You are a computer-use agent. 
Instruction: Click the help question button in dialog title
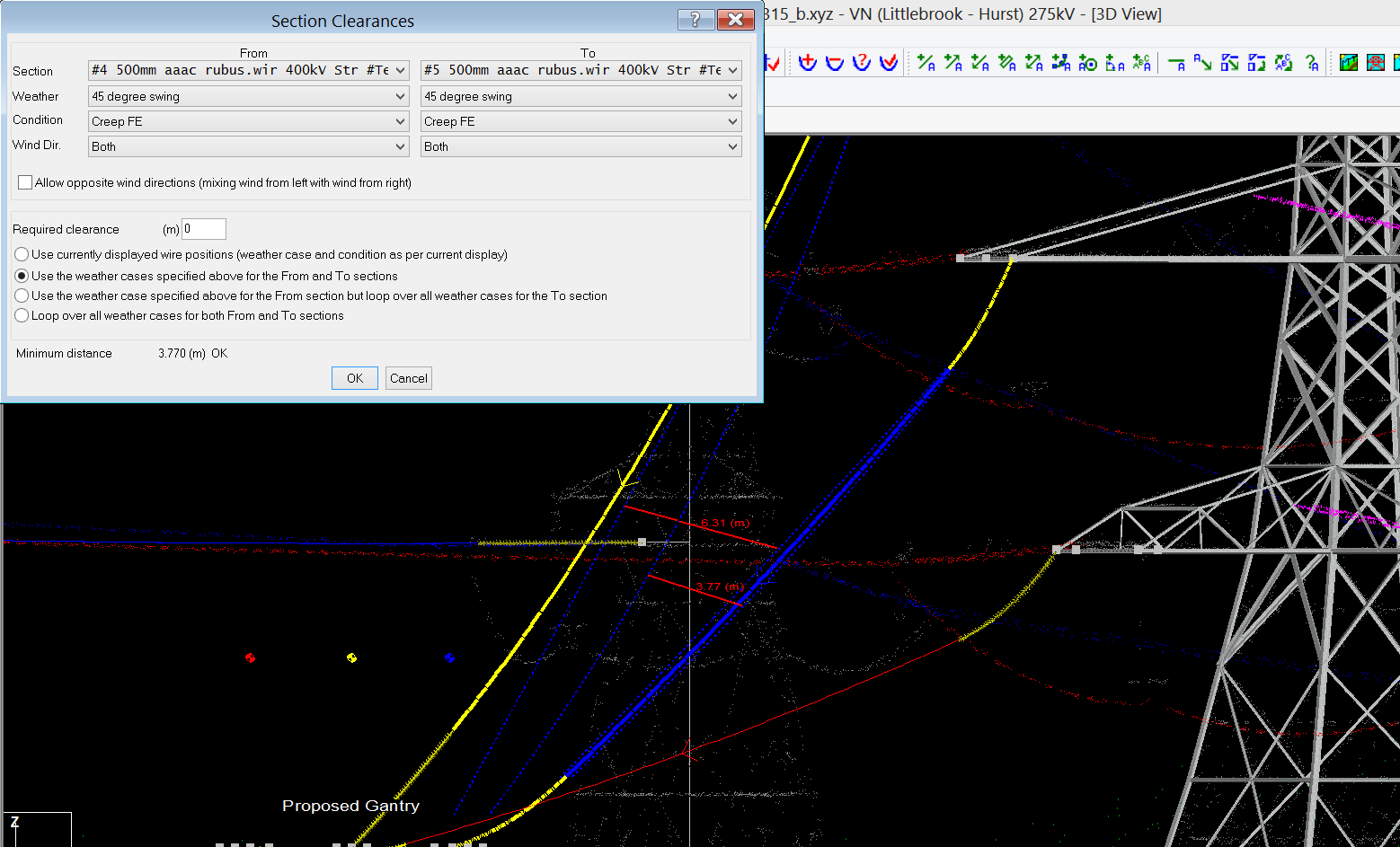pos(696,20)
